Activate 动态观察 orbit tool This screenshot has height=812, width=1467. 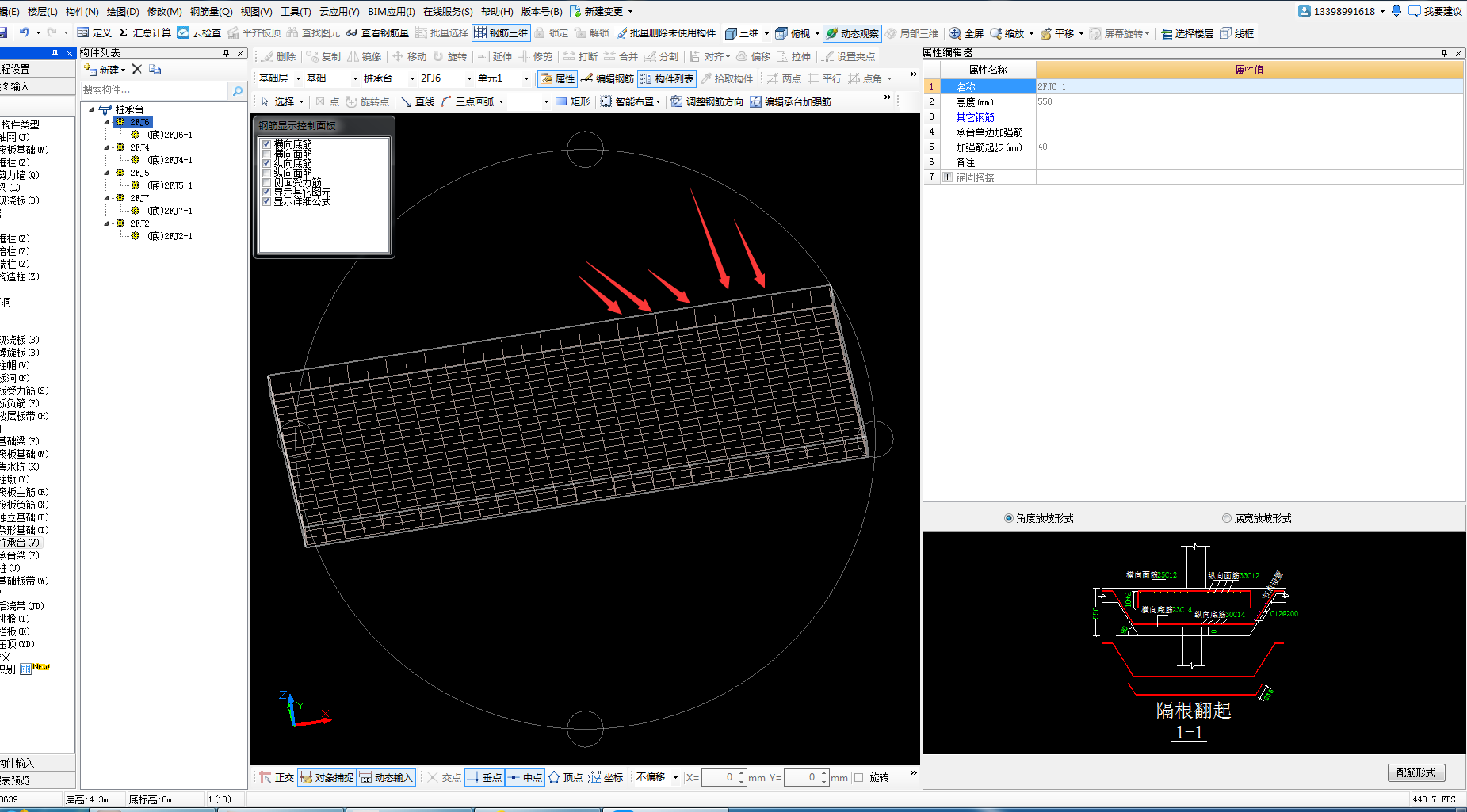click(x=852, y=33)
